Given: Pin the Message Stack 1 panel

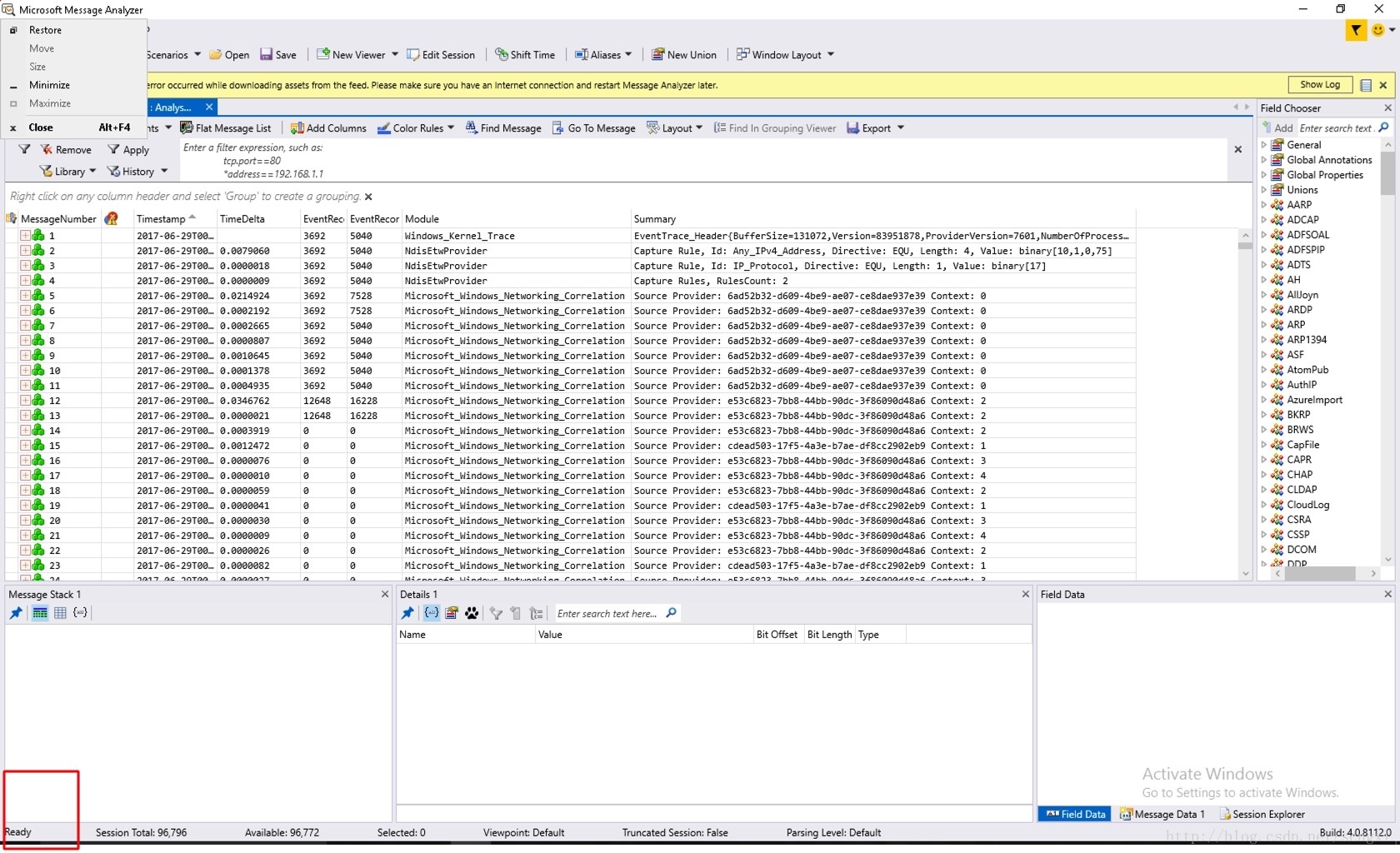Looking at the screenshot, I should tap(16, 612).
